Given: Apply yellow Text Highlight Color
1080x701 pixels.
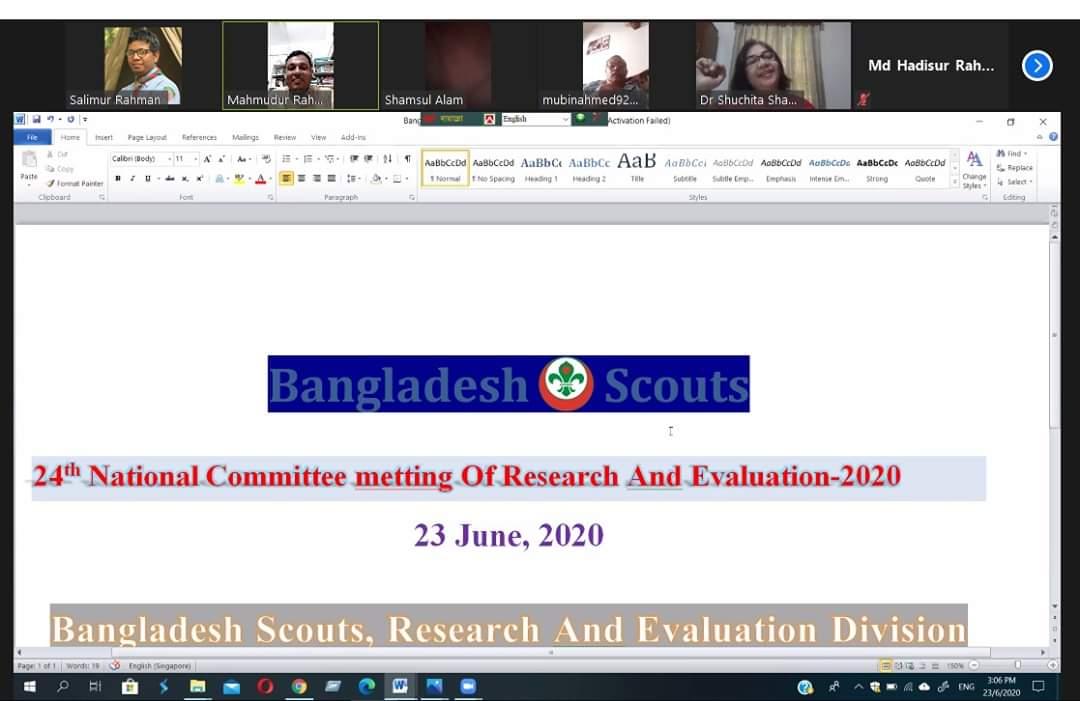Looking at the screenshot, I should click(x=238, y=178).
